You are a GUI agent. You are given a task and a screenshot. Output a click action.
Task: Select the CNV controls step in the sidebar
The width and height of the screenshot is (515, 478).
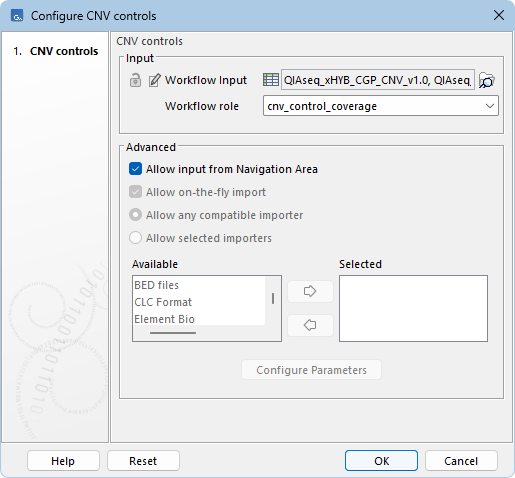(x=56, y=51)
